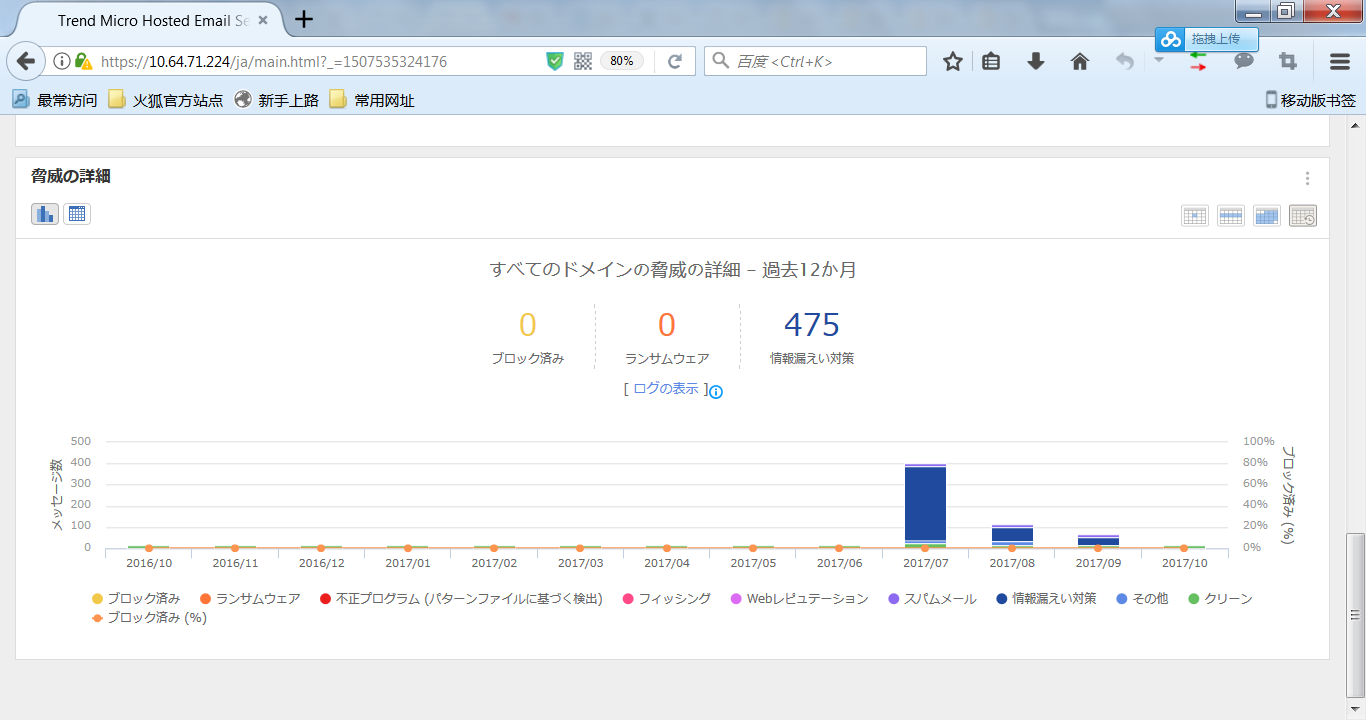This screenshot has width=1366, height=720.
Task: Bookmark this page with star icon
Action: [952, 62]
